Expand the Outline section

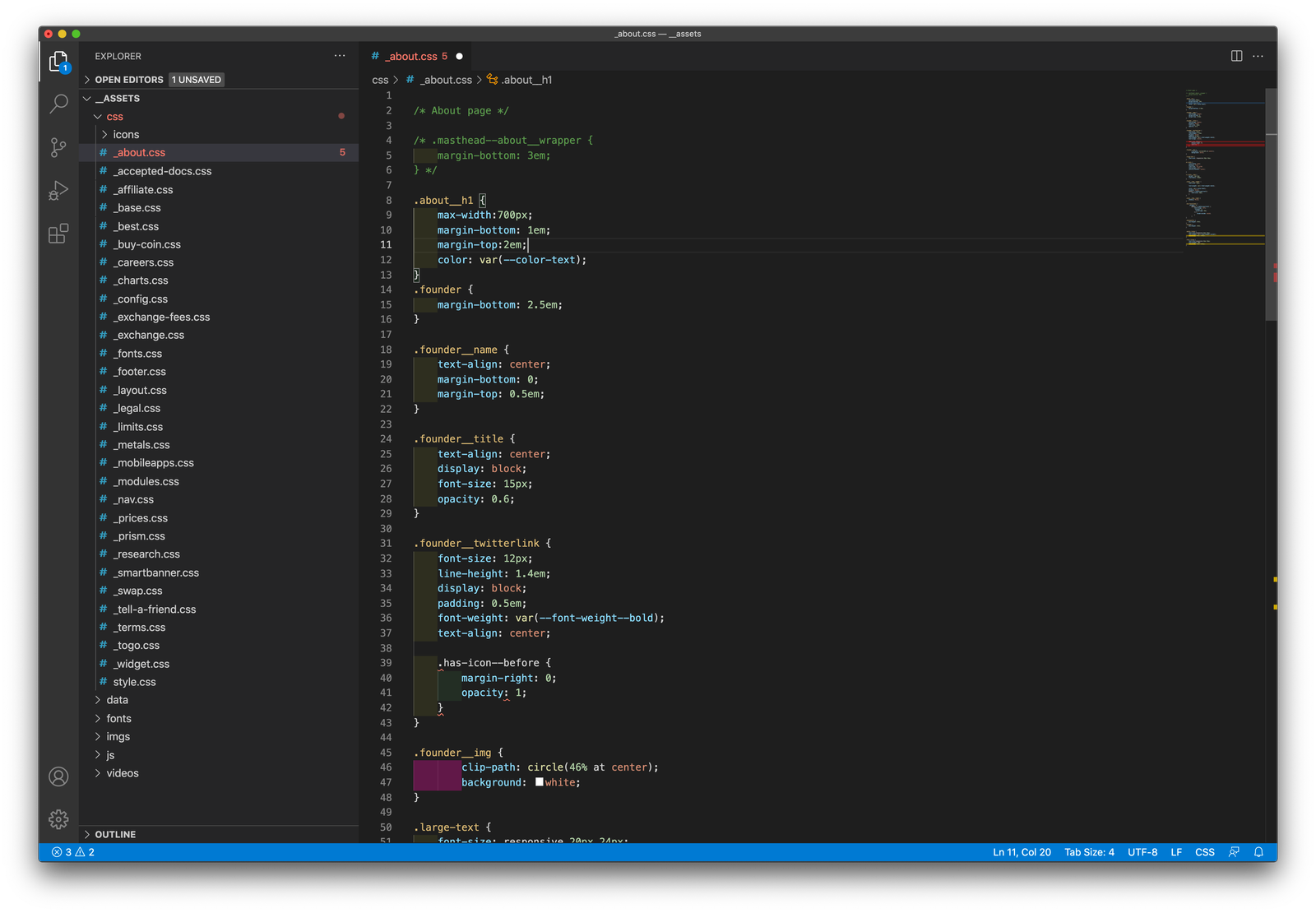(115, 834)
